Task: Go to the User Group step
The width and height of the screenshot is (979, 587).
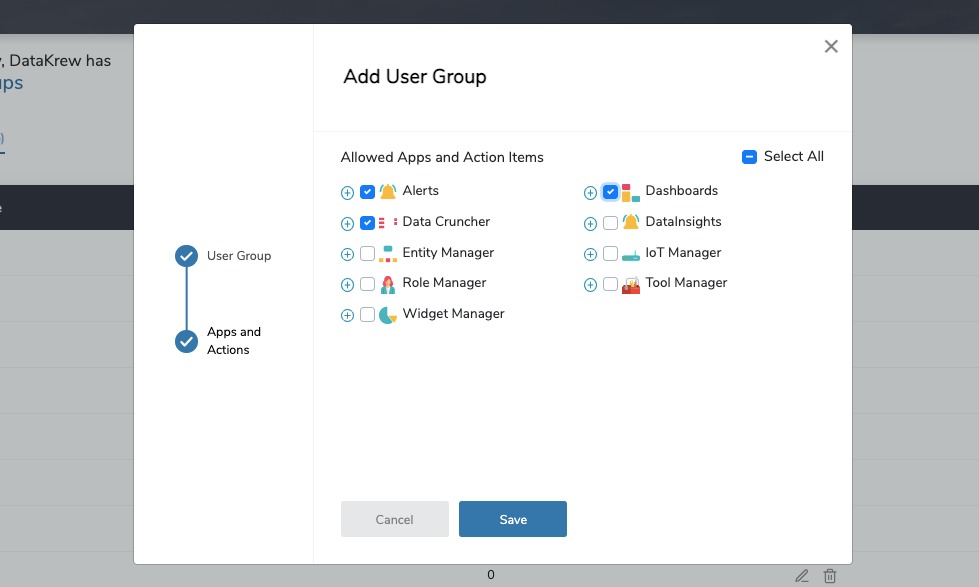Action: click(x=186, y=256)
